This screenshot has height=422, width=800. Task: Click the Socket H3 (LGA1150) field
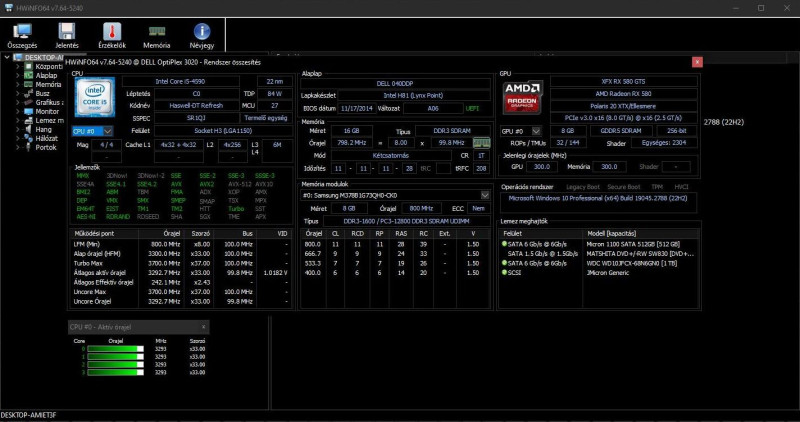click(223, 131)
